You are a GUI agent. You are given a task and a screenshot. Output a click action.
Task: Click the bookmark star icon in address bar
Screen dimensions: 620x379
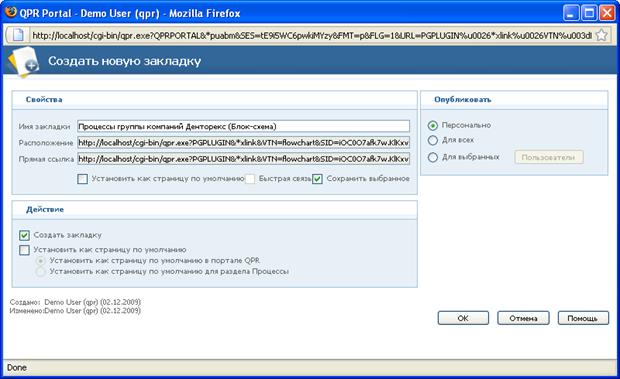[601, 35]
